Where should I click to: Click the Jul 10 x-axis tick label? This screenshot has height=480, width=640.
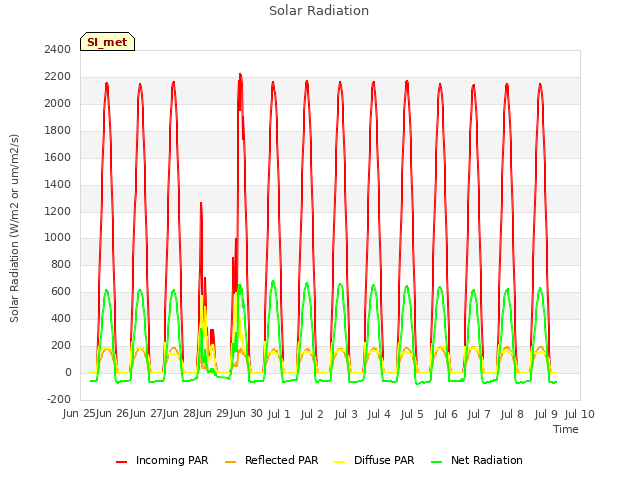[x=580, y=414]
